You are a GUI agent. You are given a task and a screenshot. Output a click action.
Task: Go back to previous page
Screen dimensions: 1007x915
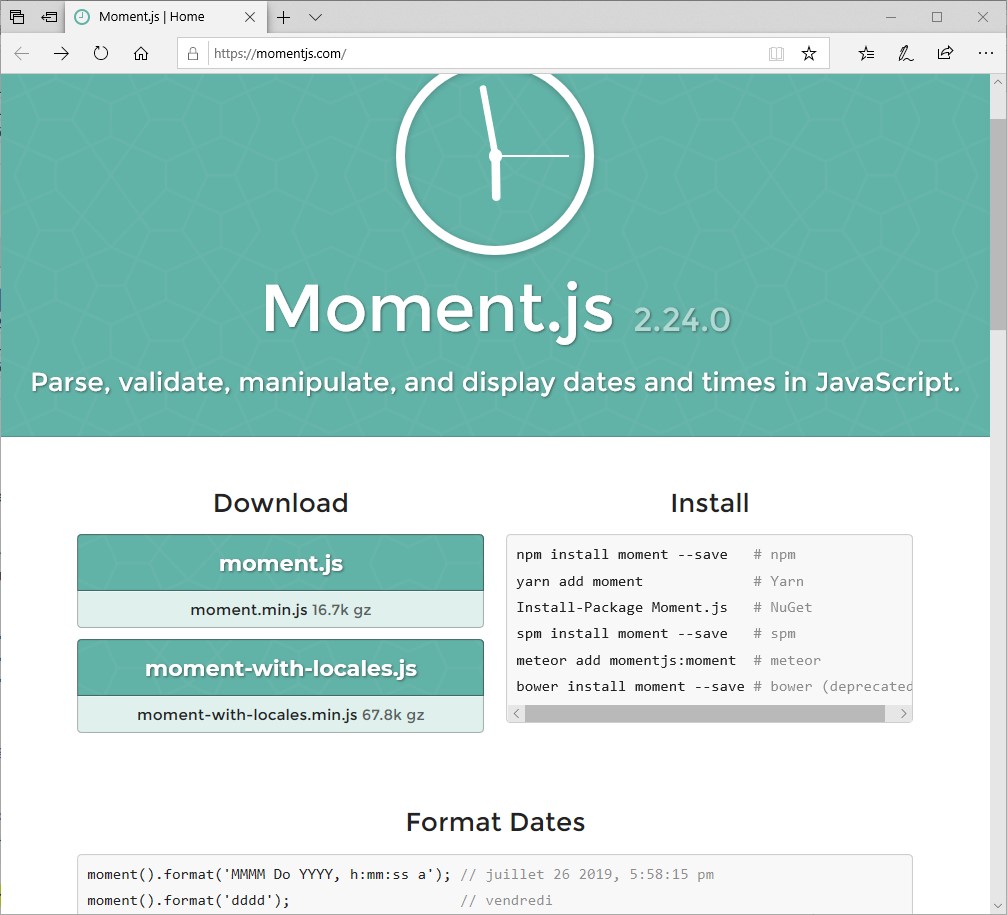(x=22, y=53)
